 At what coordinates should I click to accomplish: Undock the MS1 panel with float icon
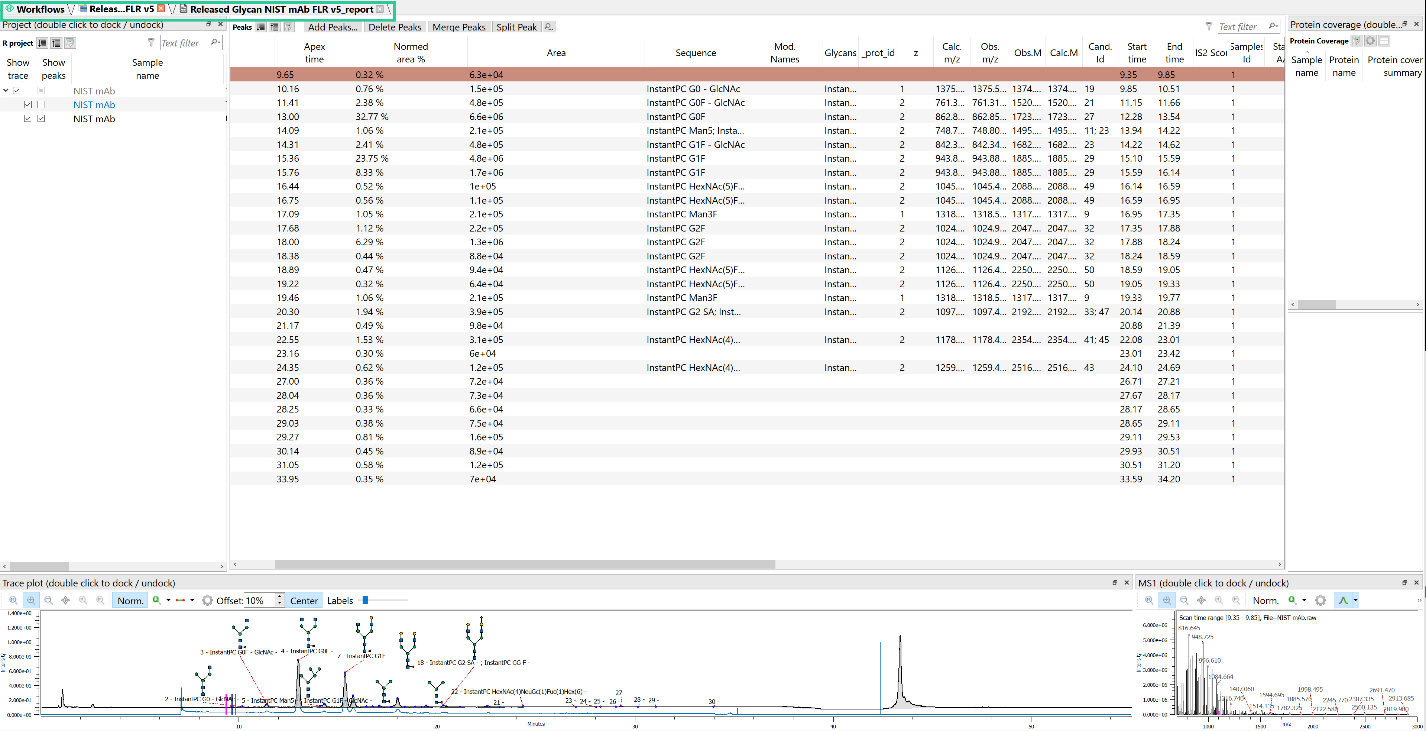point(1403,582)
